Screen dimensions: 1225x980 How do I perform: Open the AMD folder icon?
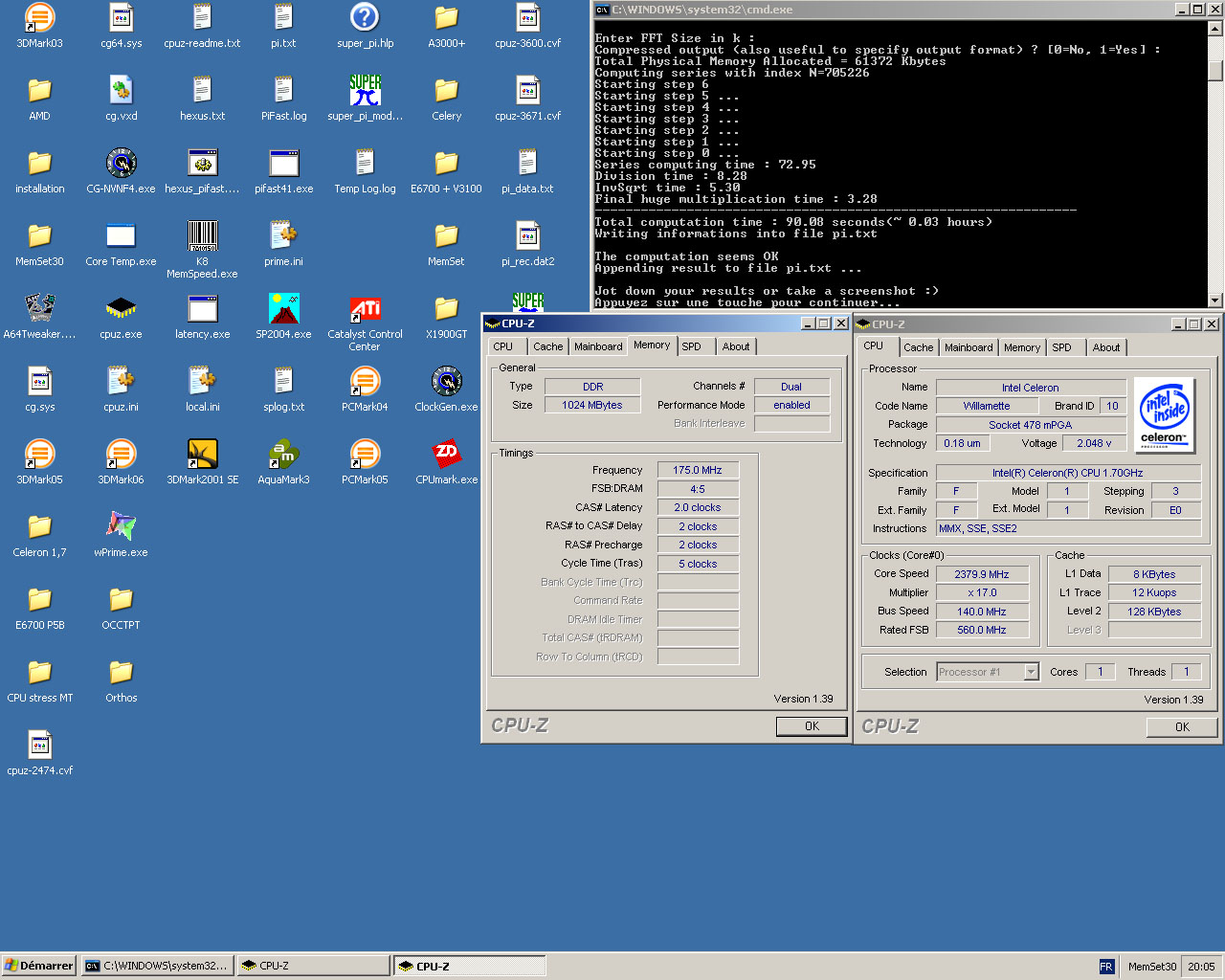click(39, 90)
